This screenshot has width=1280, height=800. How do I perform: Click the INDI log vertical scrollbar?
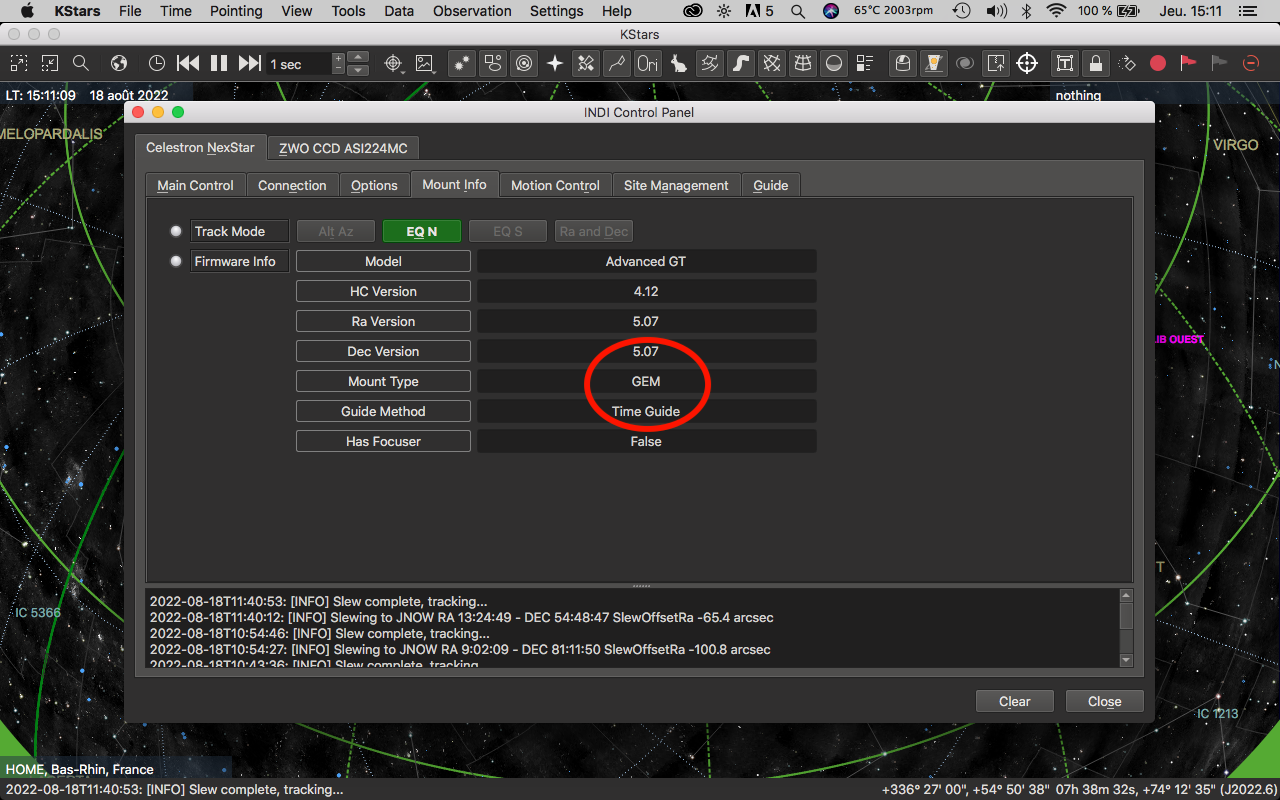coord(1126,628)
